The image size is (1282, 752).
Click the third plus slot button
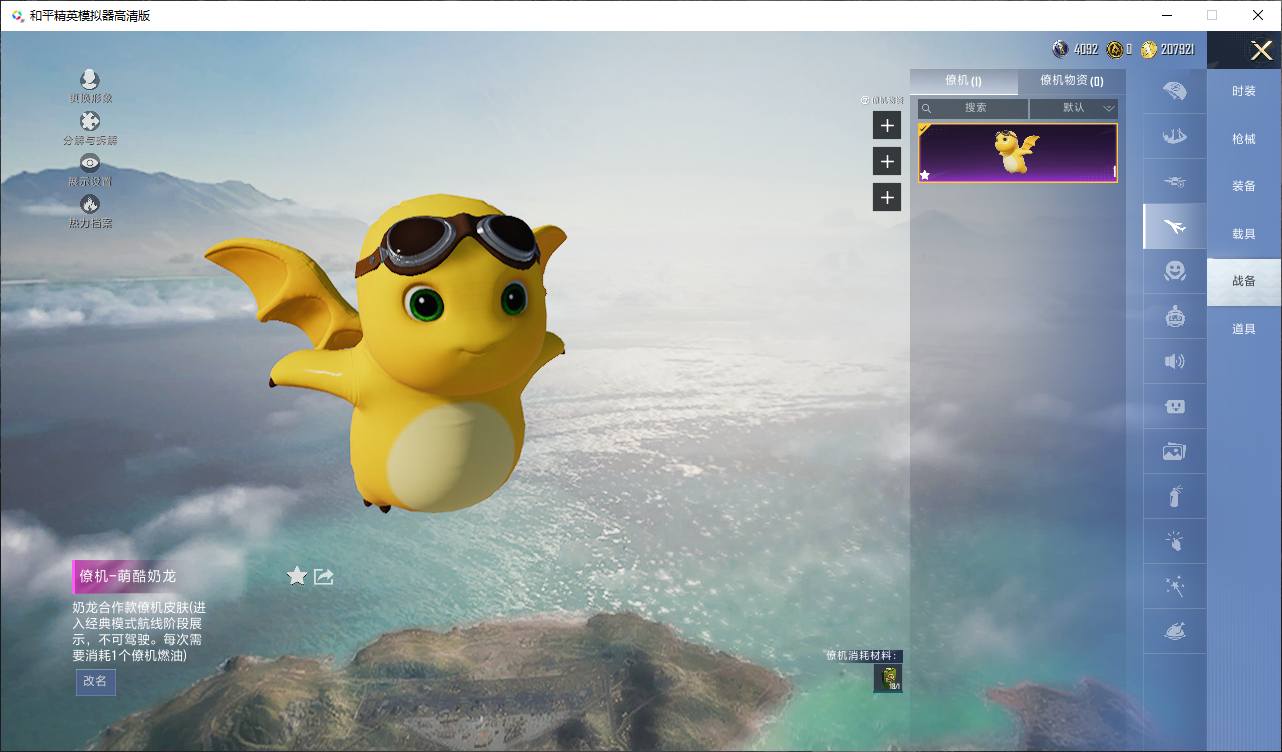point(887,197)
